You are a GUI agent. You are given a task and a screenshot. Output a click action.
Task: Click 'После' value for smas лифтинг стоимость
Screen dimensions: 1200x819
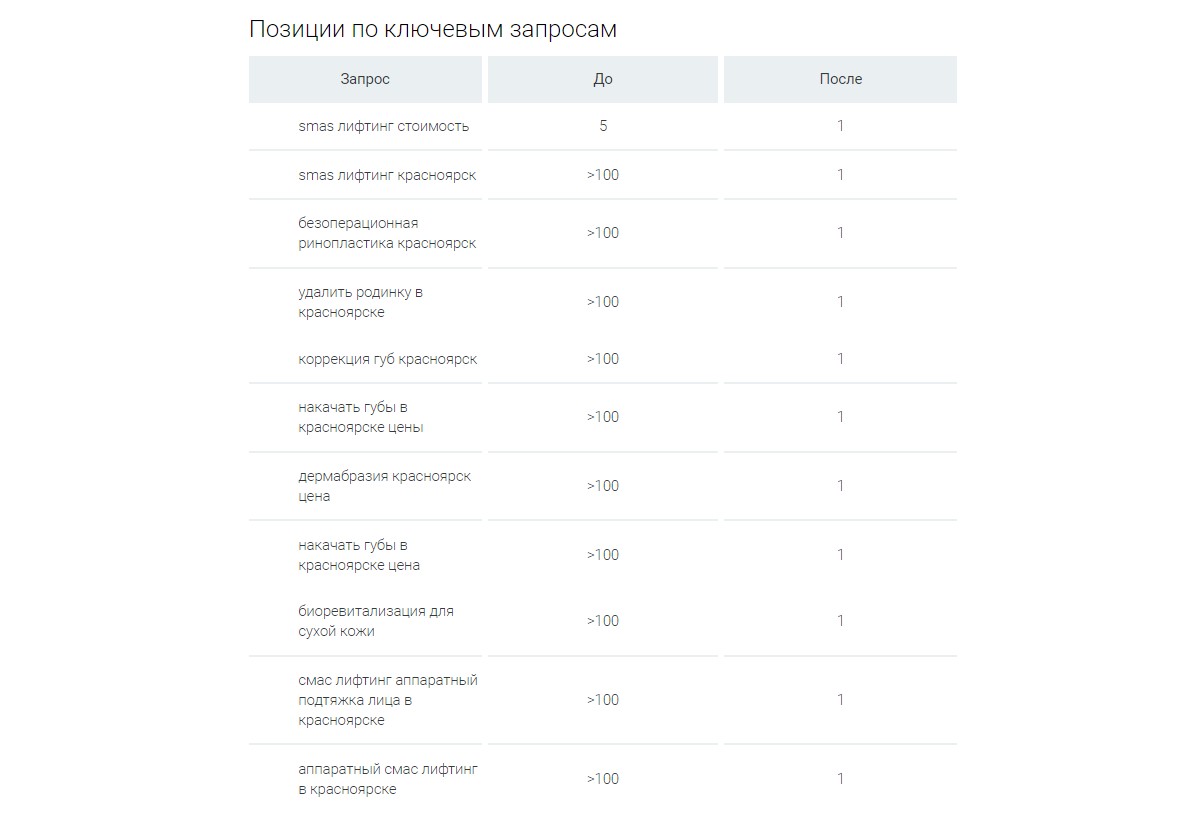840,126
